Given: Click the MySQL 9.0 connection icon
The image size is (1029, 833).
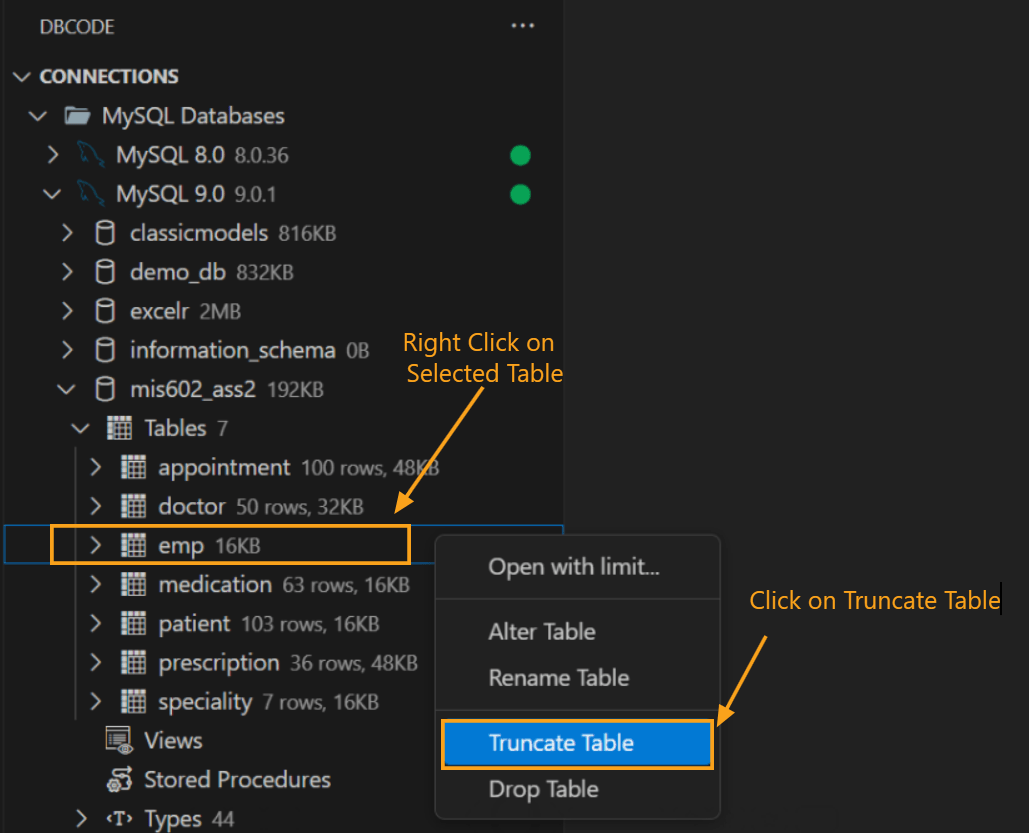Looking at the screenshot, I should (90, 194).
